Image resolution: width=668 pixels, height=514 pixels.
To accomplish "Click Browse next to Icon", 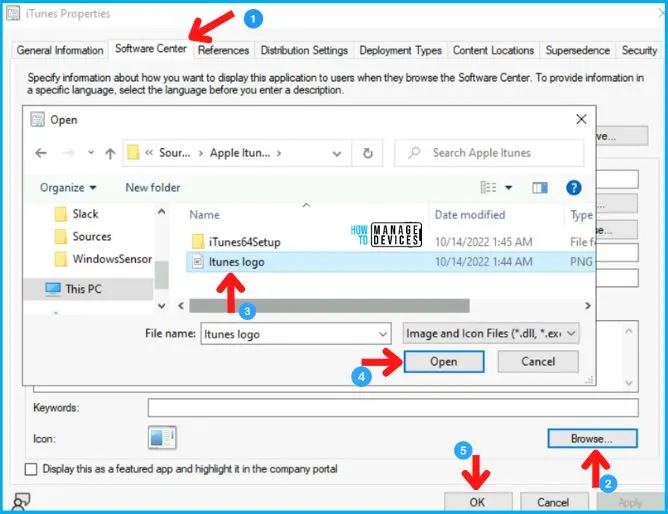I will (x=592, y=438).
